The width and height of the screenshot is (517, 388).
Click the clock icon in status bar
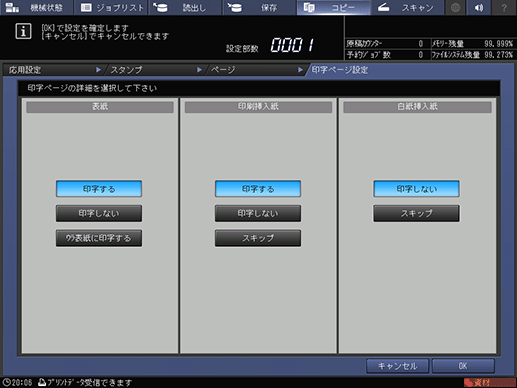point(7,382)
